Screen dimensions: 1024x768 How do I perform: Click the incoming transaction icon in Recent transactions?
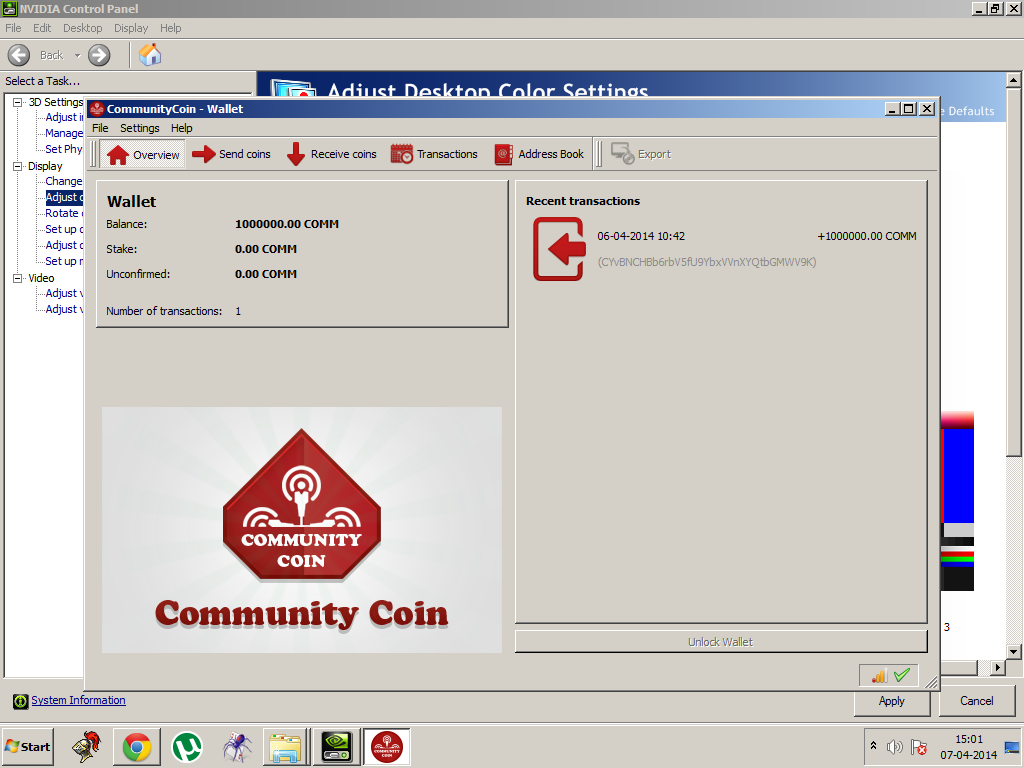pos(559,249)
